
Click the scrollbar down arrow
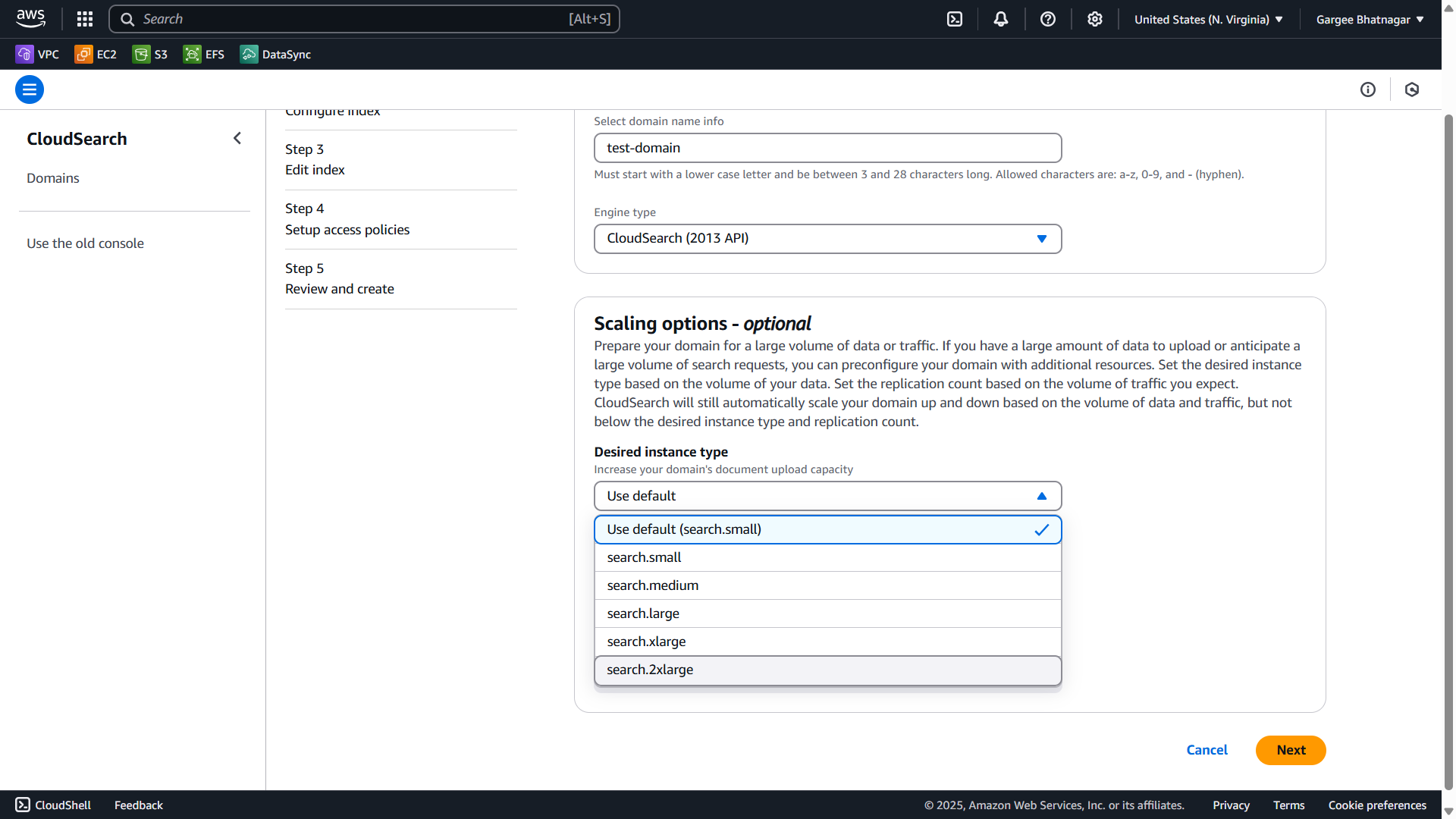click(1448, 811)
